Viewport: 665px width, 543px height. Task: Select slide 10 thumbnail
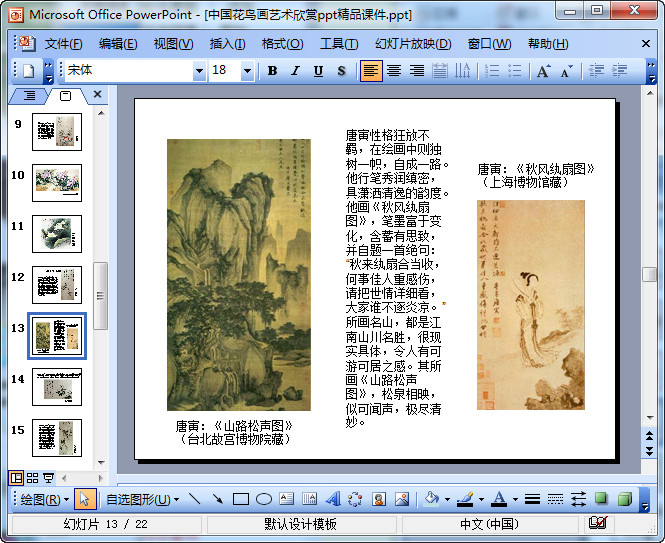coord(57,183)
